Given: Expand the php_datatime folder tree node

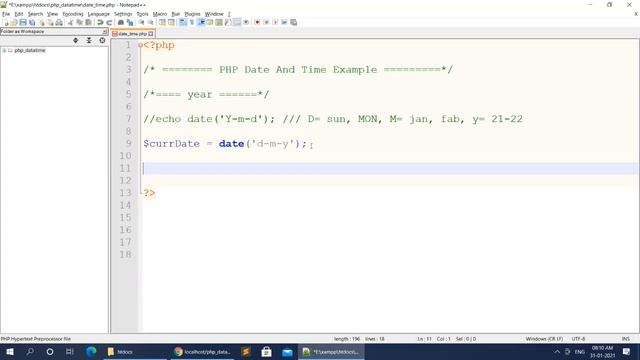Looking at the screenshot, I should pos(4,50).
